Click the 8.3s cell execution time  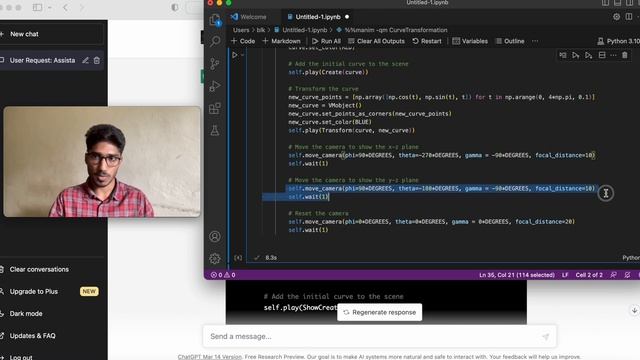(x=271, y=258)
